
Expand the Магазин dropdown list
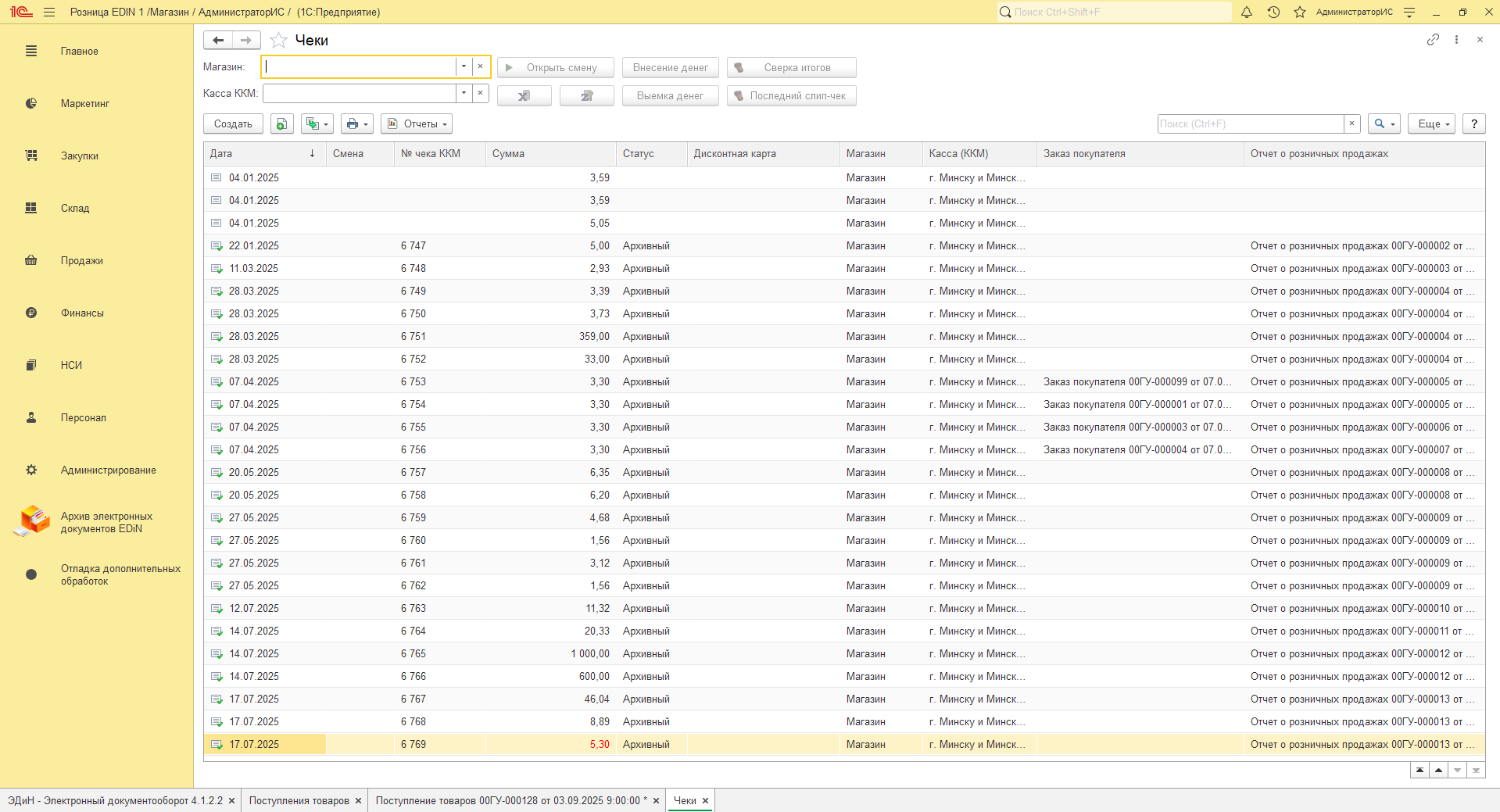(464, 66)
